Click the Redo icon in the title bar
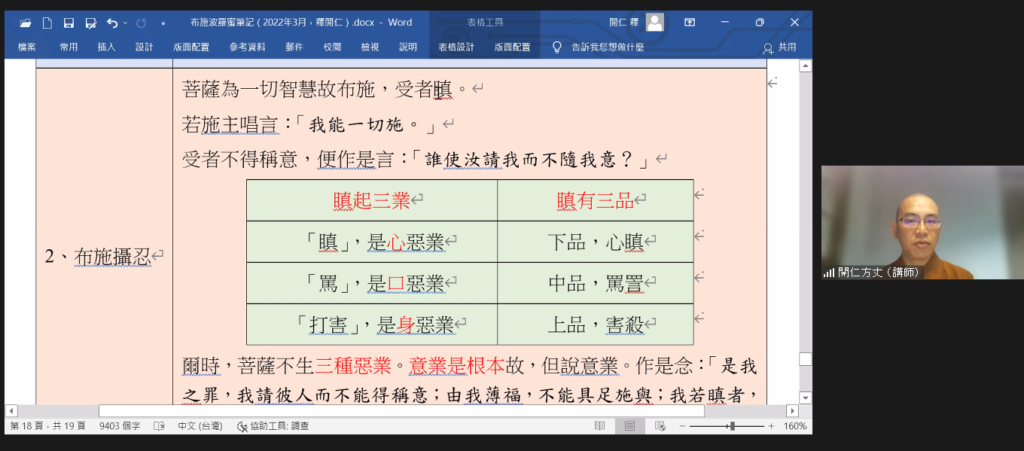 (x=140, y=22)
